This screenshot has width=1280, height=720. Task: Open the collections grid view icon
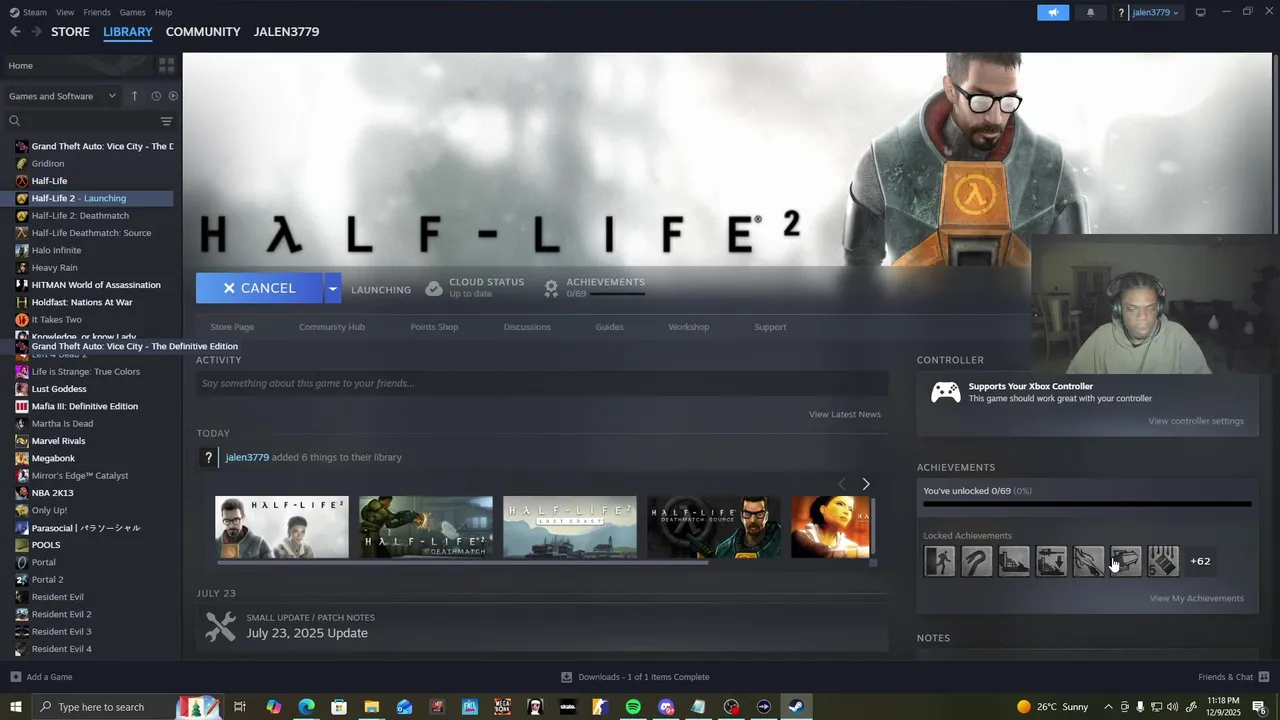point(166,65)
